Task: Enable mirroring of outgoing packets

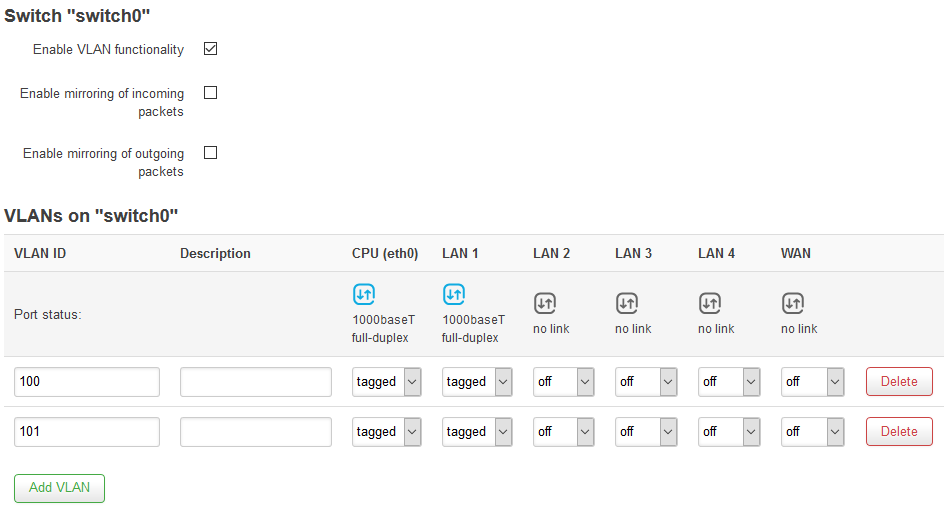Action: click(x=210, y=153)
